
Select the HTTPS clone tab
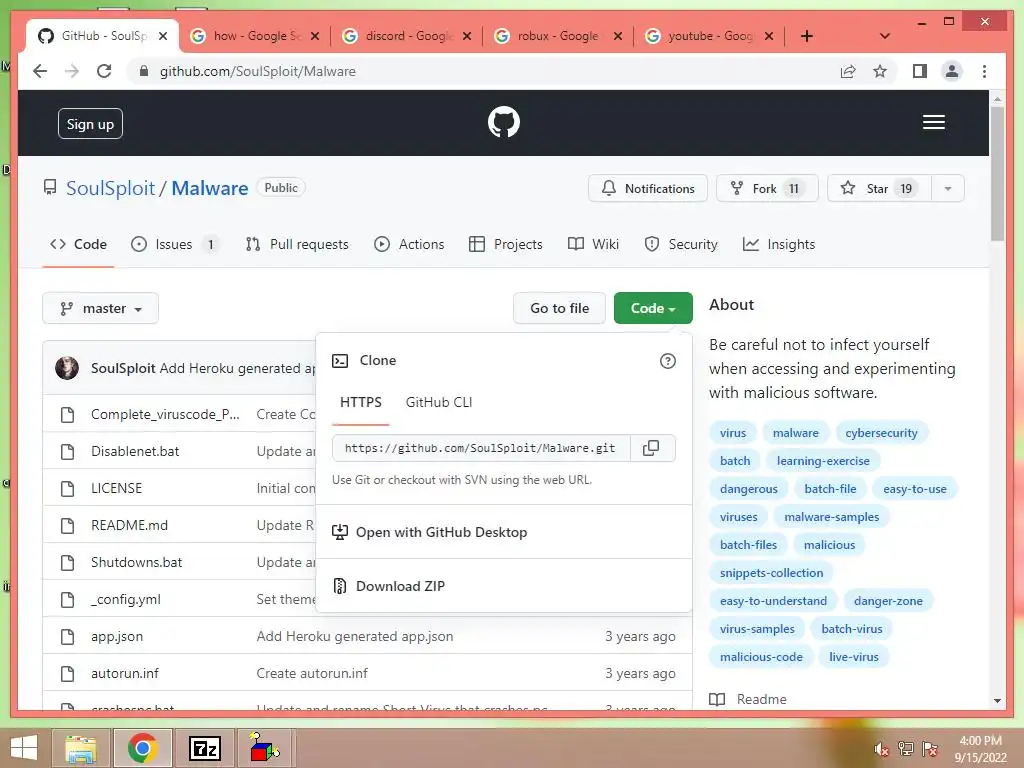coord(360,402)
